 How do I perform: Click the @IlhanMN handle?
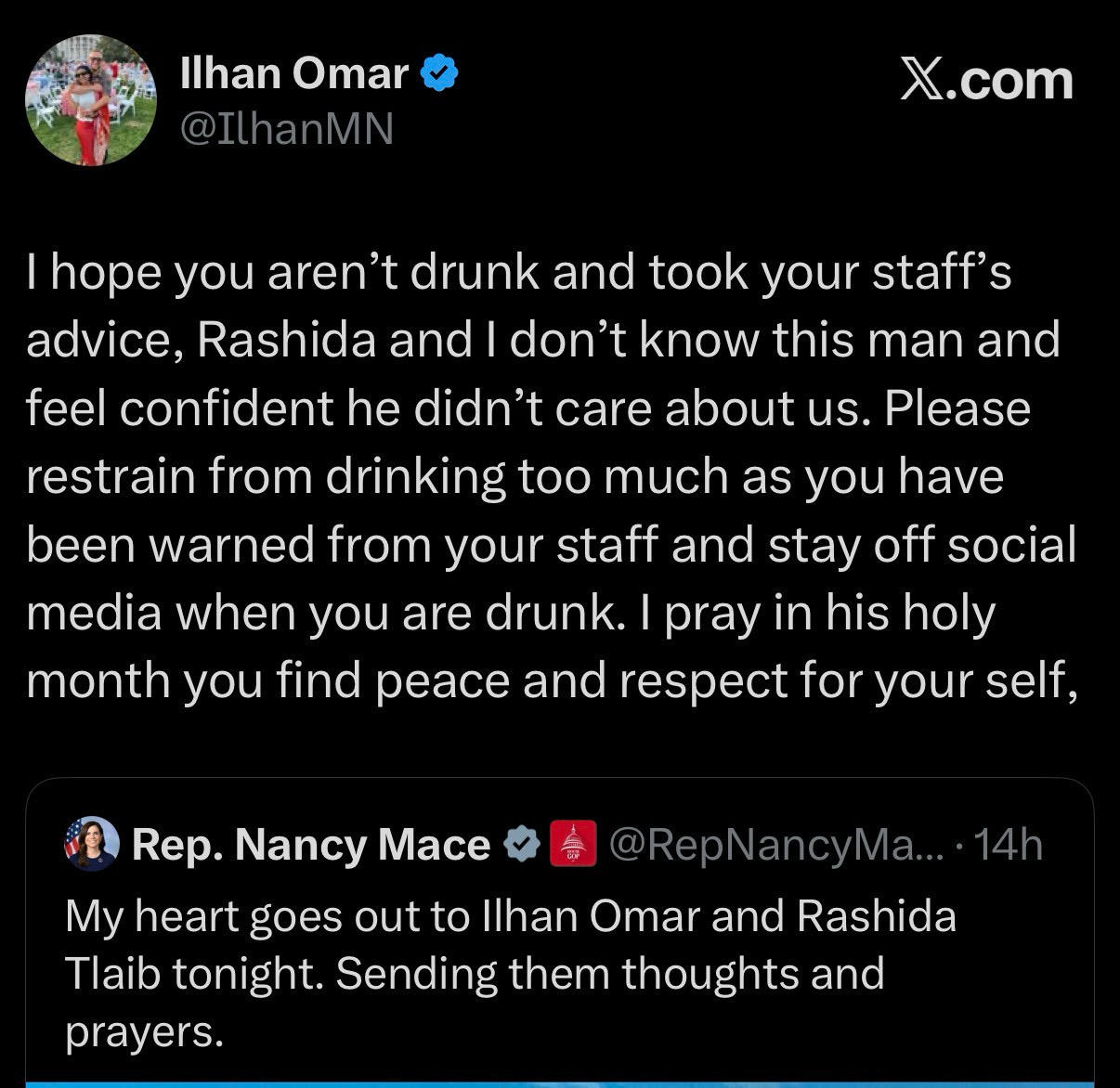click(x=287, y=129)
